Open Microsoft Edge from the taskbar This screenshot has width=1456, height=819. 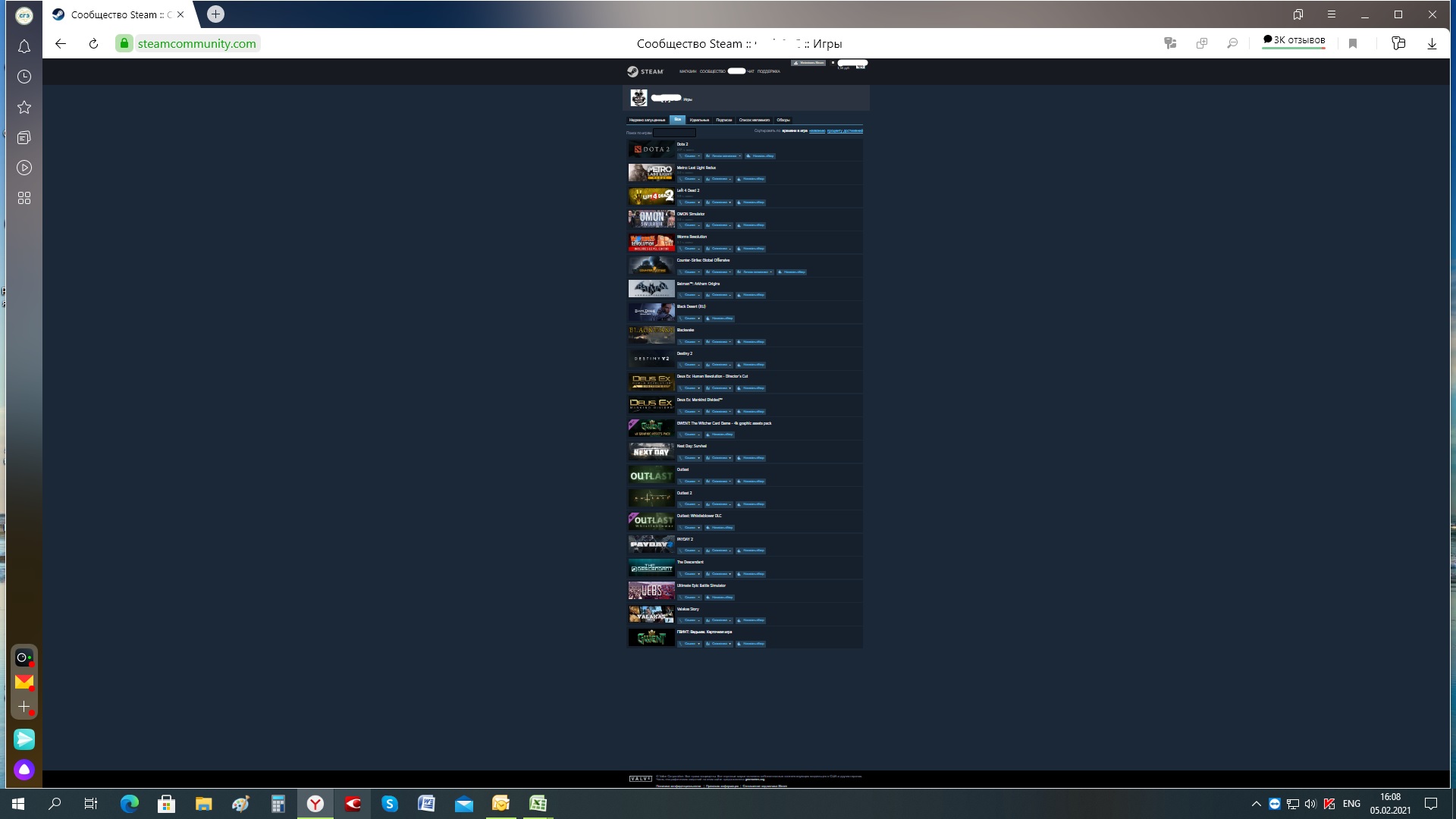point(130,804)
